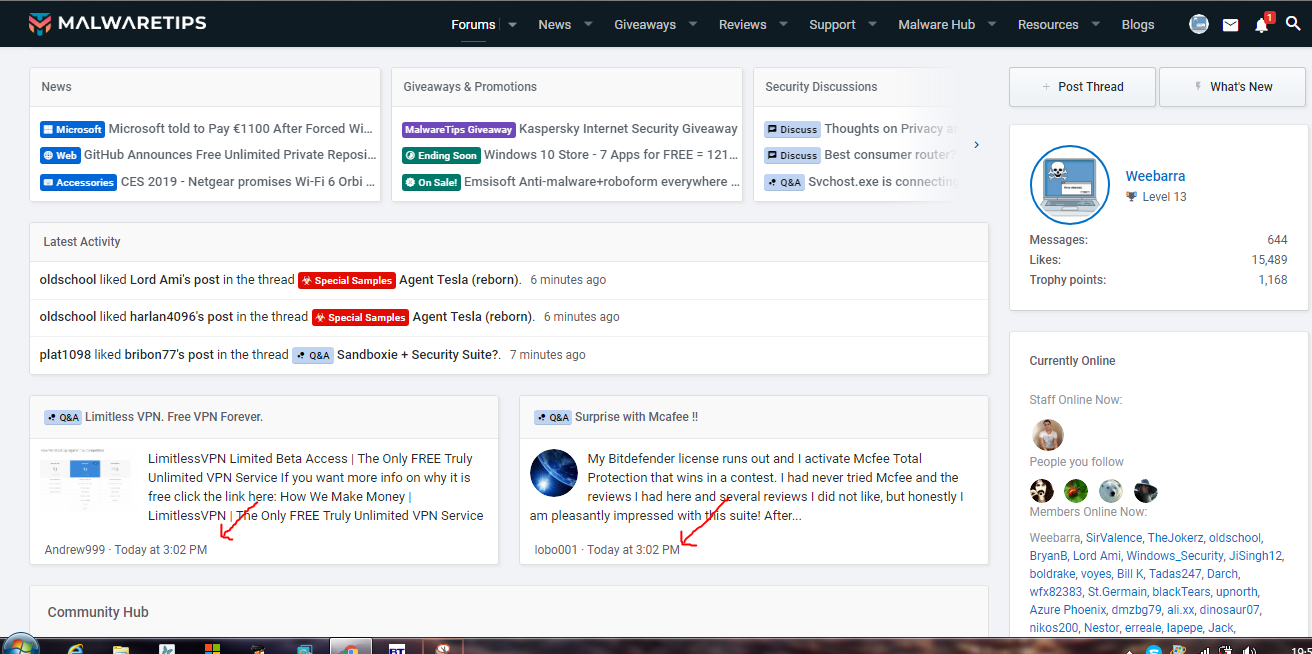The height and width of the screenshot is (654, 1312).
Task: Open the staff member avatar under Staff Online
Action: pos(1047,435)
